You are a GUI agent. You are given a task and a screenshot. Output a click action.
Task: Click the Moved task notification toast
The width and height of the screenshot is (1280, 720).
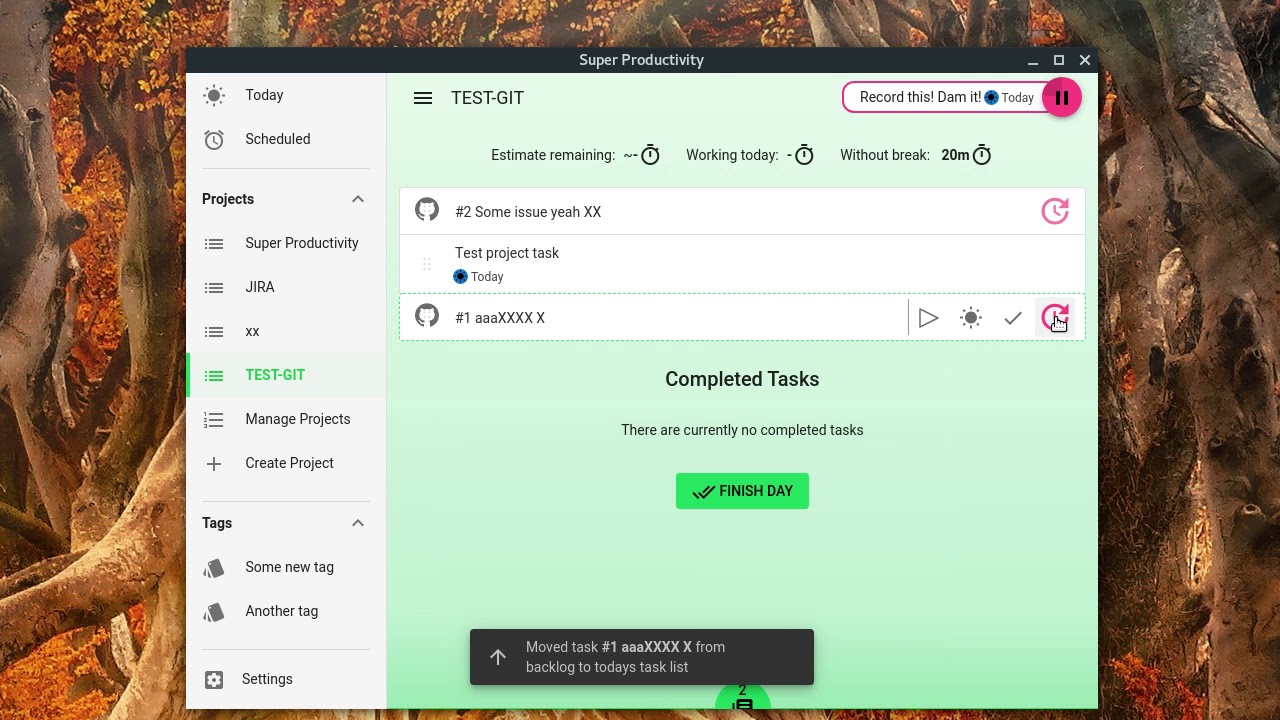(642, 657)
